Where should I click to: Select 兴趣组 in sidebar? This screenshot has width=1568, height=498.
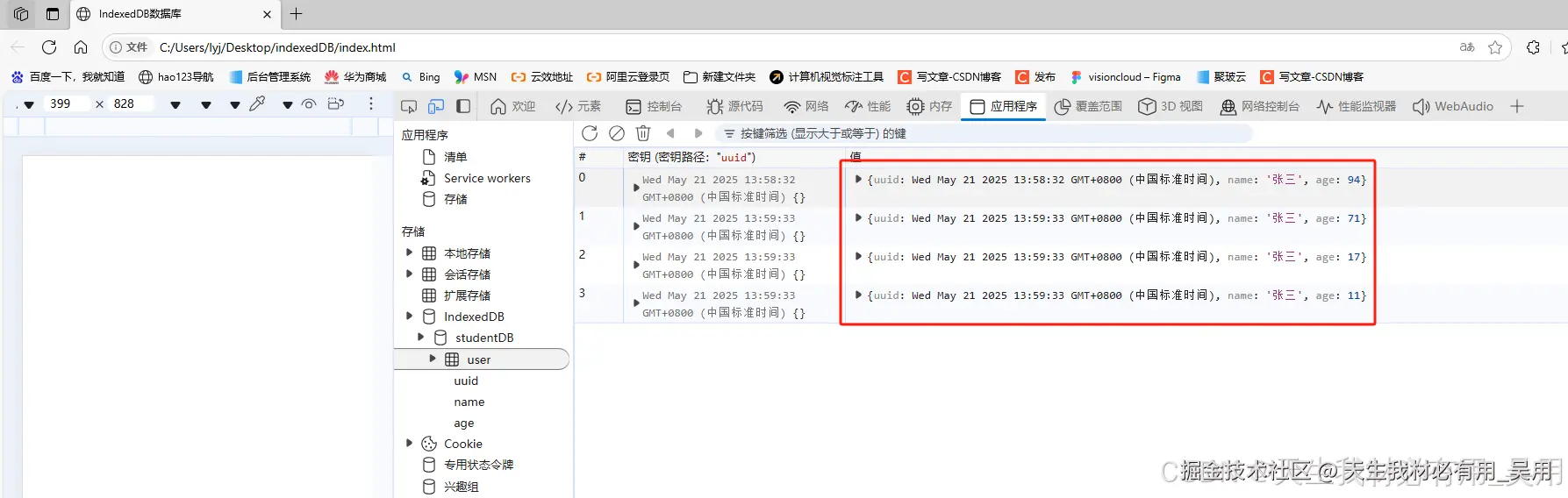(461, 486)
